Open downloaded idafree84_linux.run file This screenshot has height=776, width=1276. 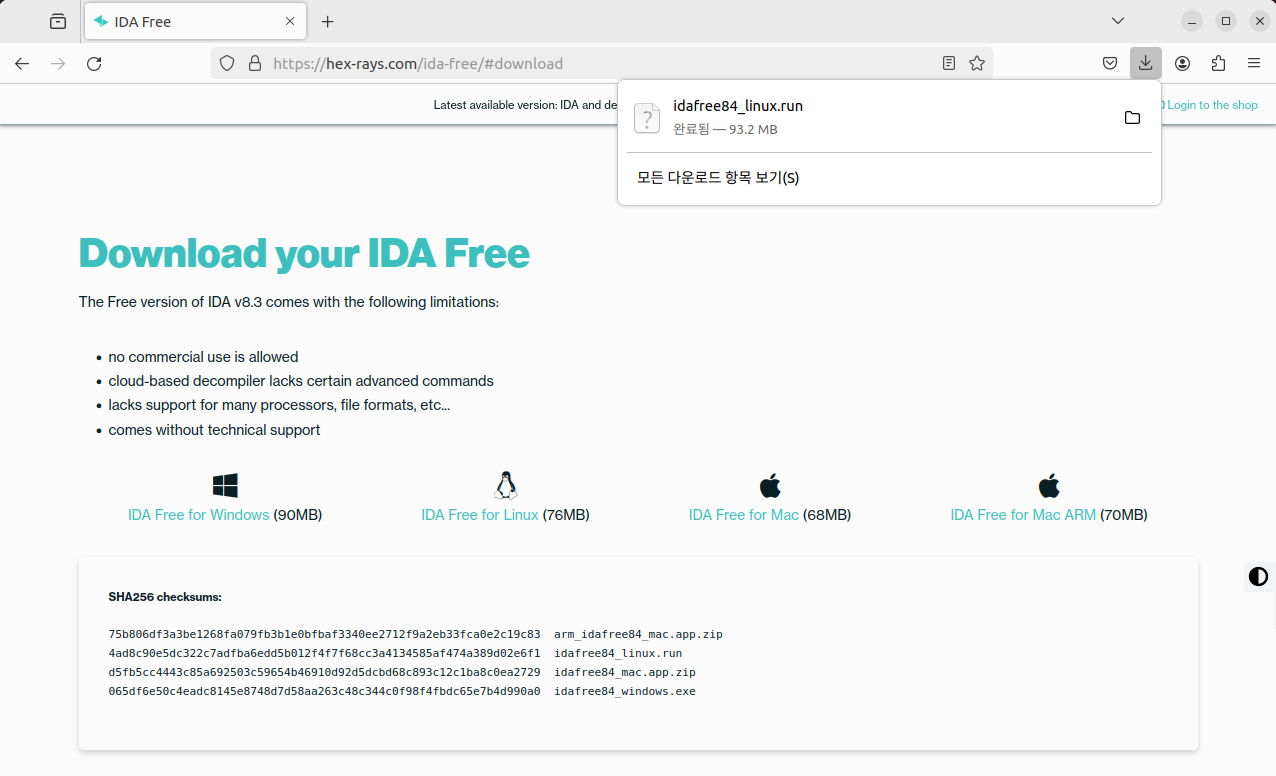point(865,117)
